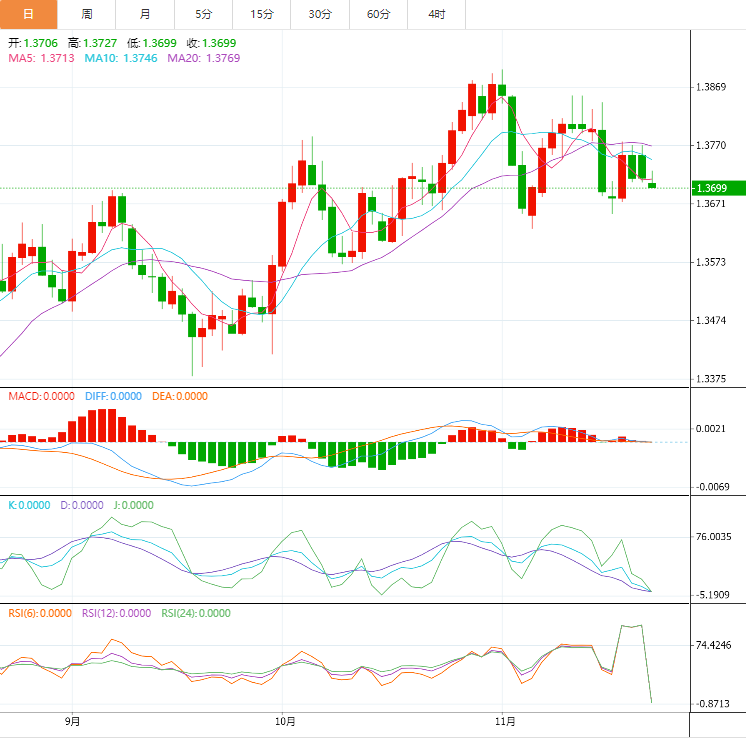The height and width of the screenshot is (739, 746).
Task: Click the MACD indicator label
Action: pos(42,397)
